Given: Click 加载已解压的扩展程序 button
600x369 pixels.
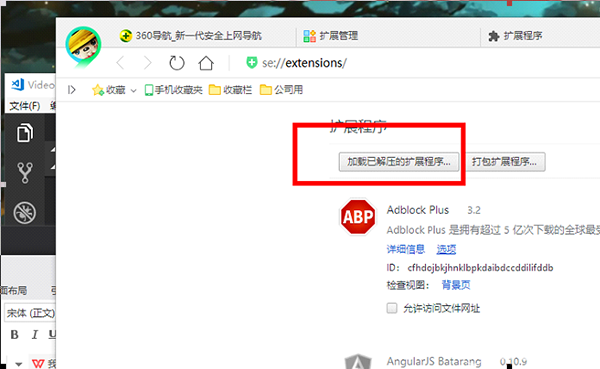Looking at the screenshot, I should 399,162.
